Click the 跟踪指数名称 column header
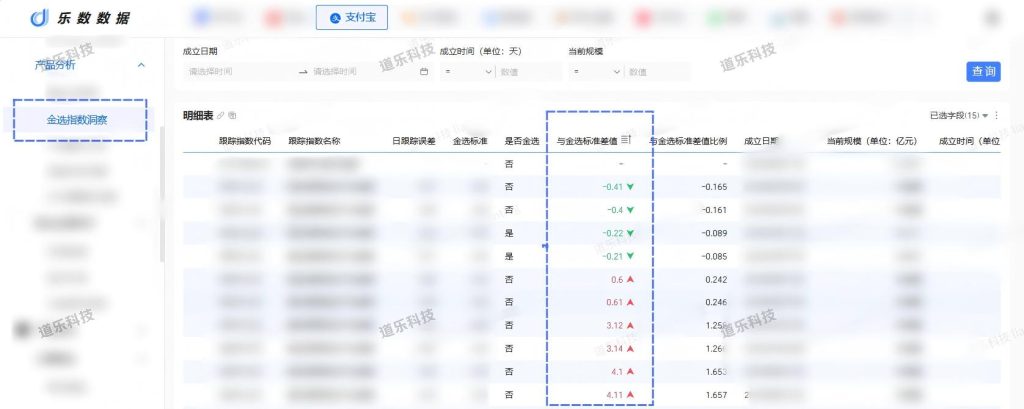 (x=314, y=141)
